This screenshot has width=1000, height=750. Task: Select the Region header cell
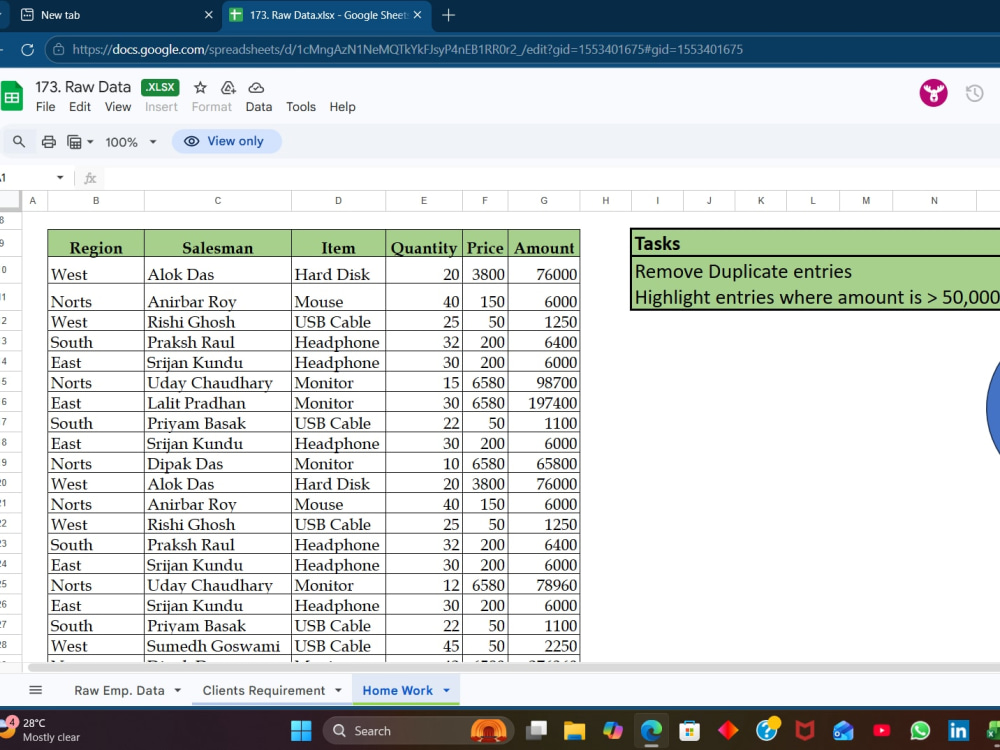point(96,244)
